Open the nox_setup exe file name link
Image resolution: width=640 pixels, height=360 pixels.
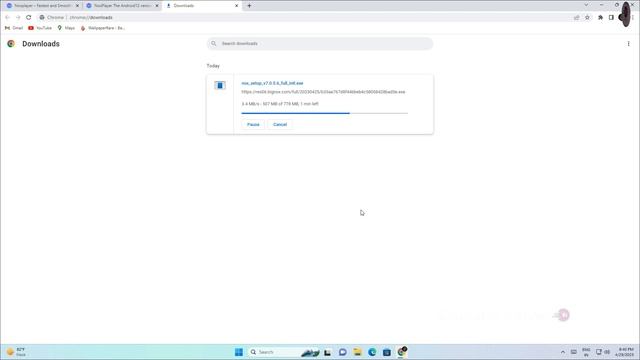tap(272, 83)
